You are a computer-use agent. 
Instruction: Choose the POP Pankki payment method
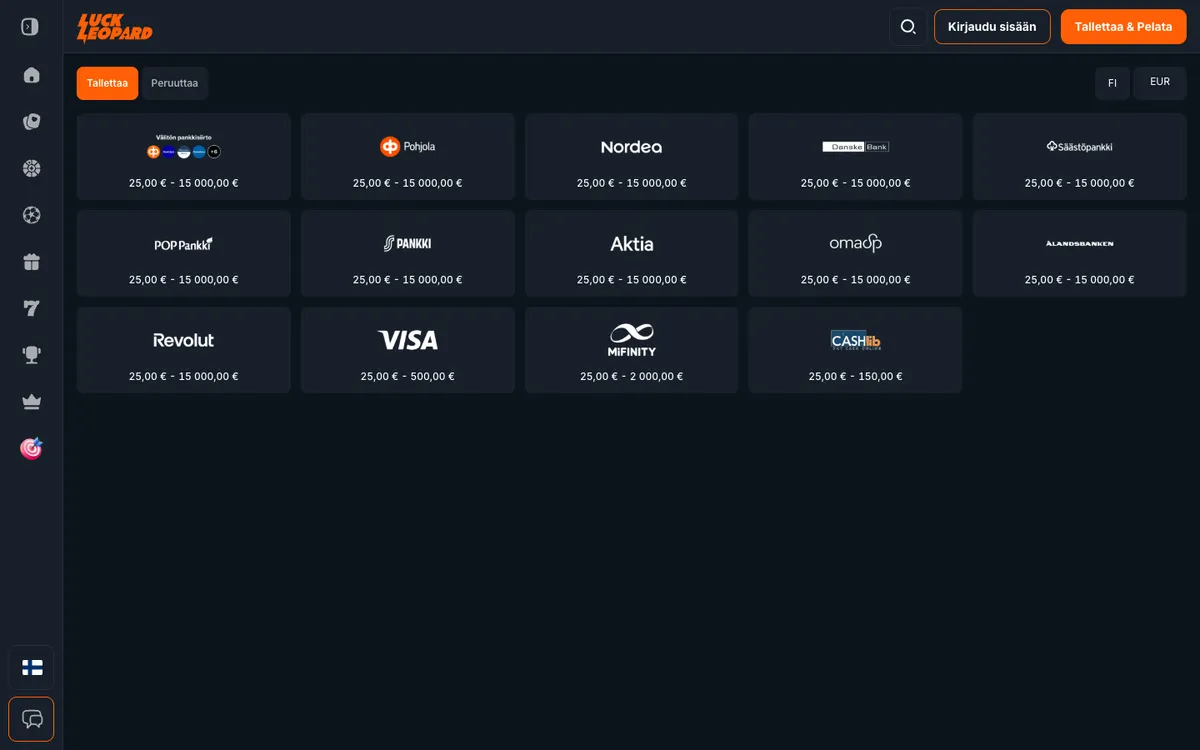(184, 253)
